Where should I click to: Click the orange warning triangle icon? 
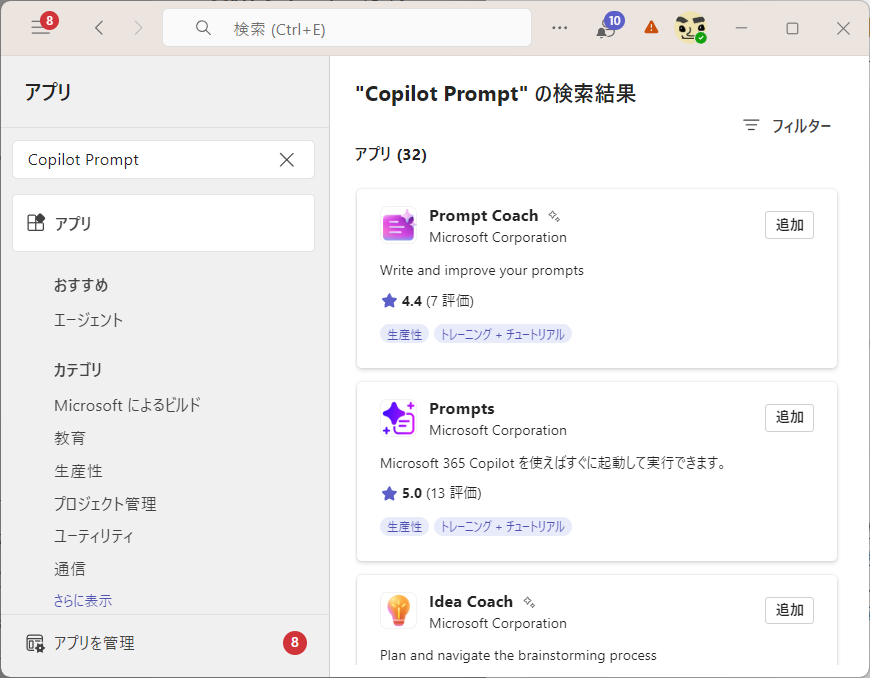pos(651,27)
